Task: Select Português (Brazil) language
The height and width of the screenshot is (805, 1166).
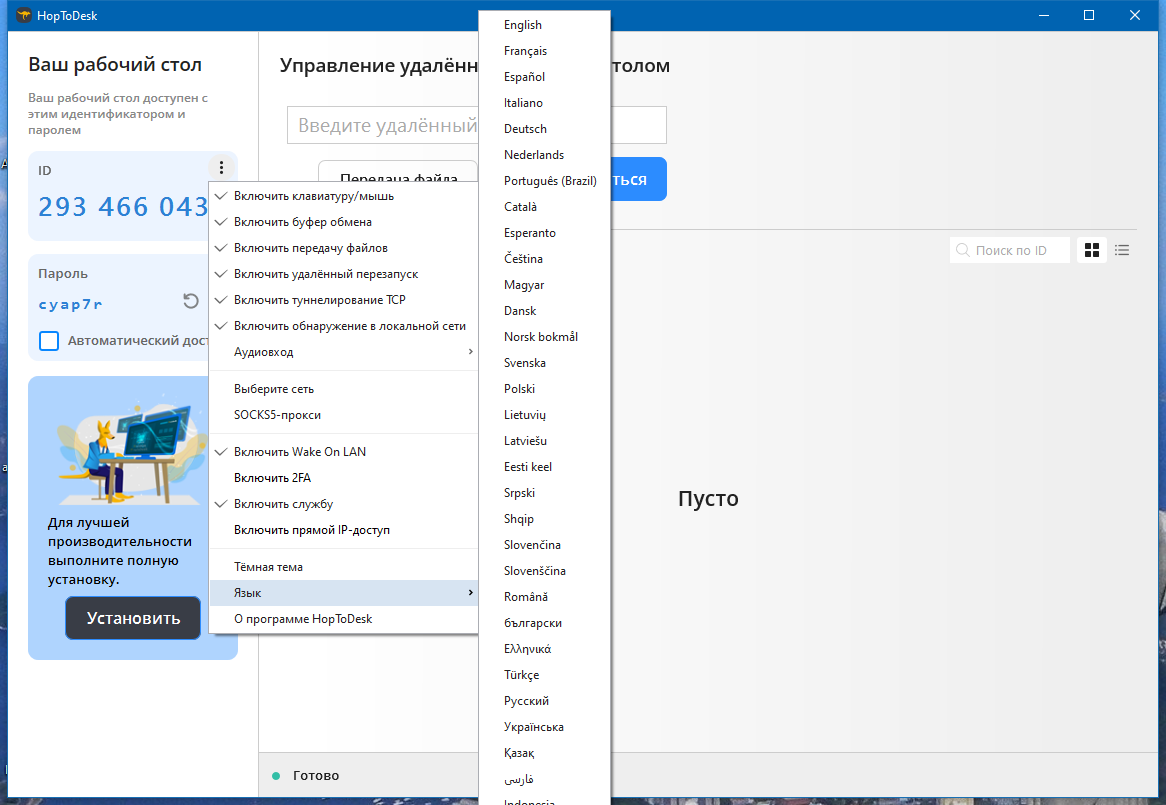Action: coord(544,181)
